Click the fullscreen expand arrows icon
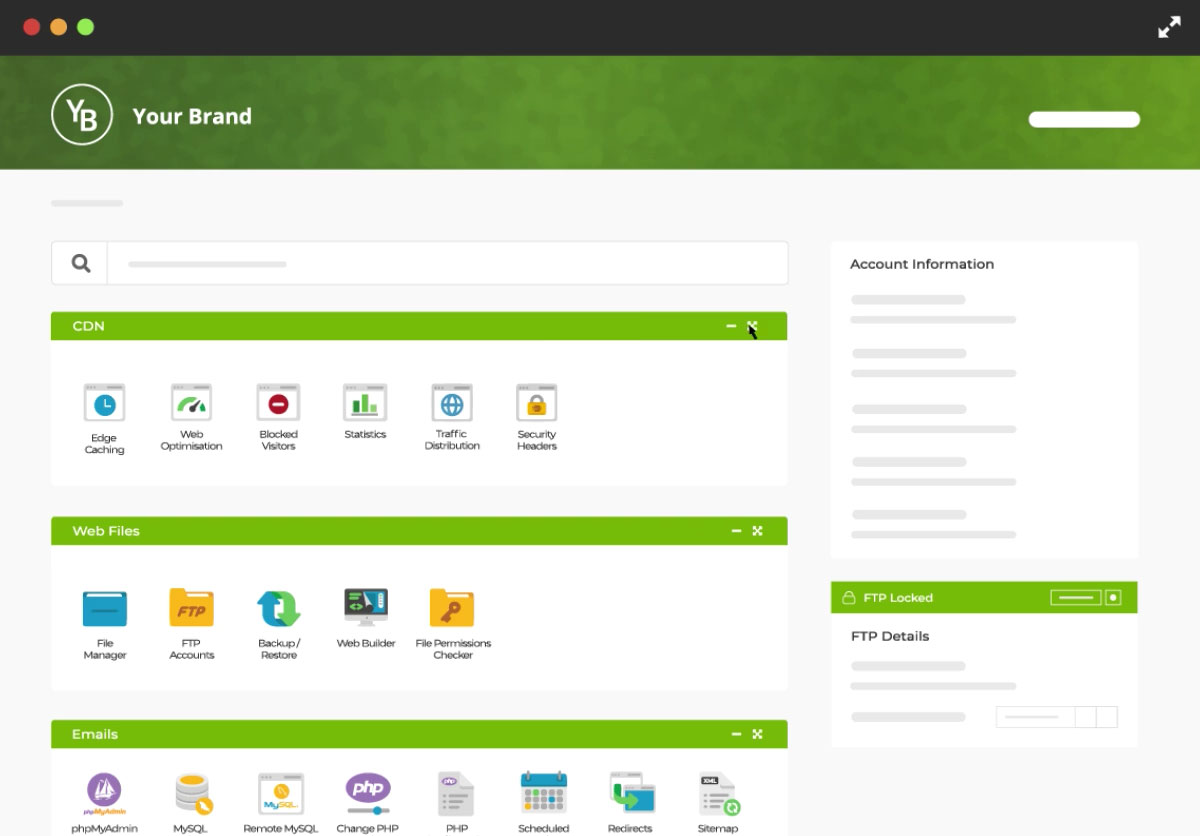 point(1169,28)
